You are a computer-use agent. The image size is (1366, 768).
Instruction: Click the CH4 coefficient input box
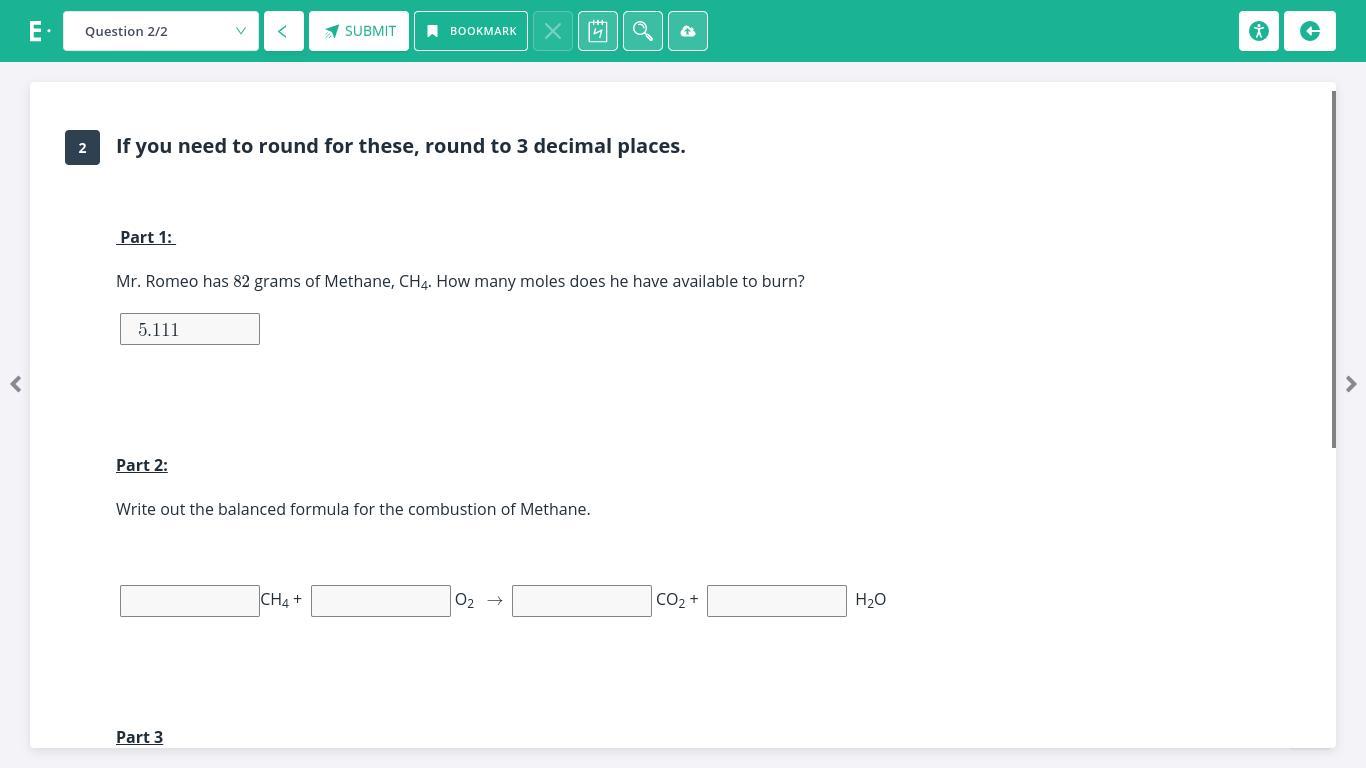pos(190,601)
